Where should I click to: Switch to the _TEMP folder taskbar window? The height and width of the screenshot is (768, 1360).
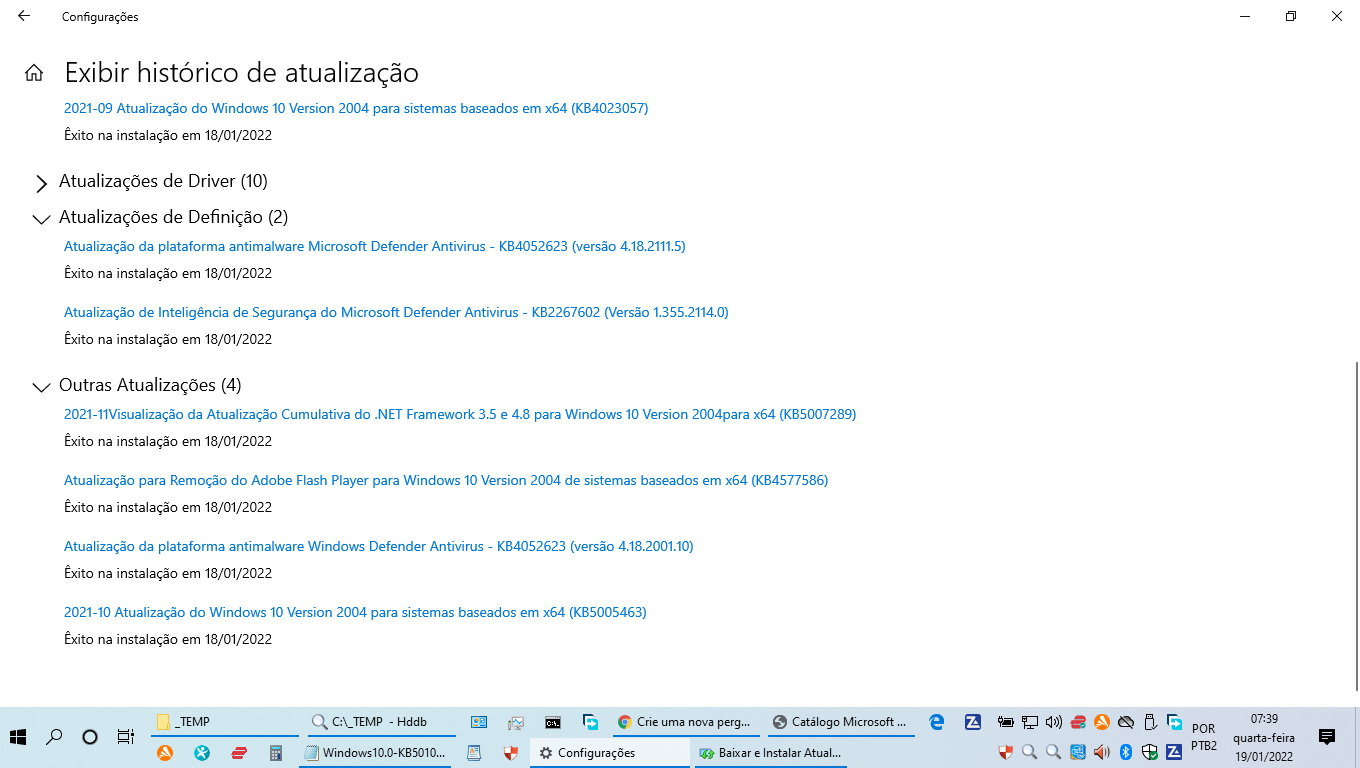click(225, 722)
